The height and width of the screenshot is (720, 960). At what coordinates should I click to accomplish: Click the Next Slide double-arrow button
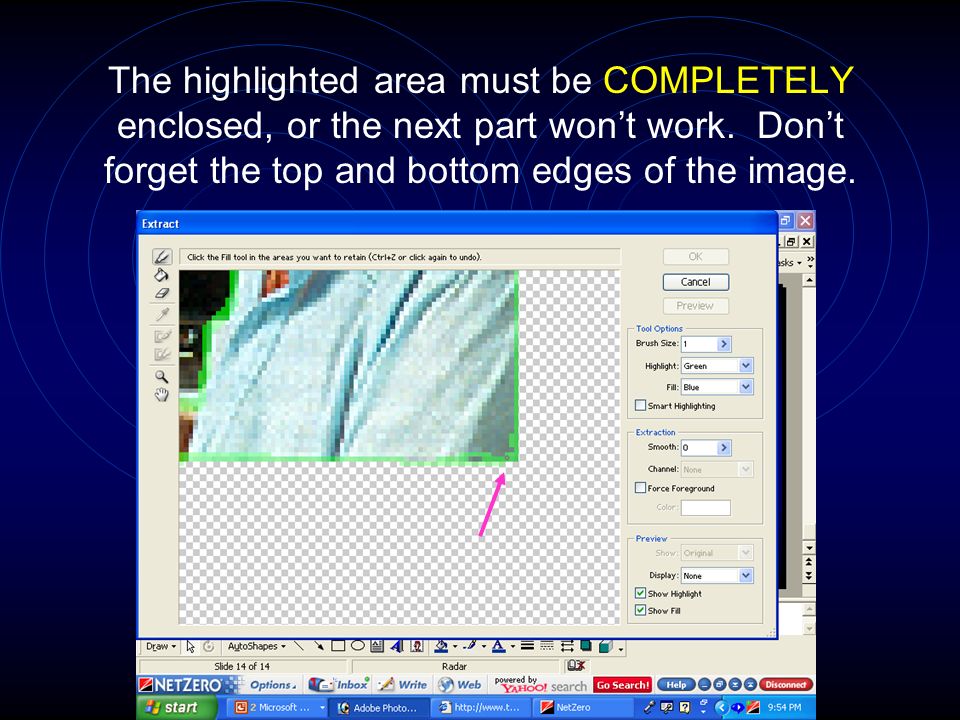tap(809, 576)
